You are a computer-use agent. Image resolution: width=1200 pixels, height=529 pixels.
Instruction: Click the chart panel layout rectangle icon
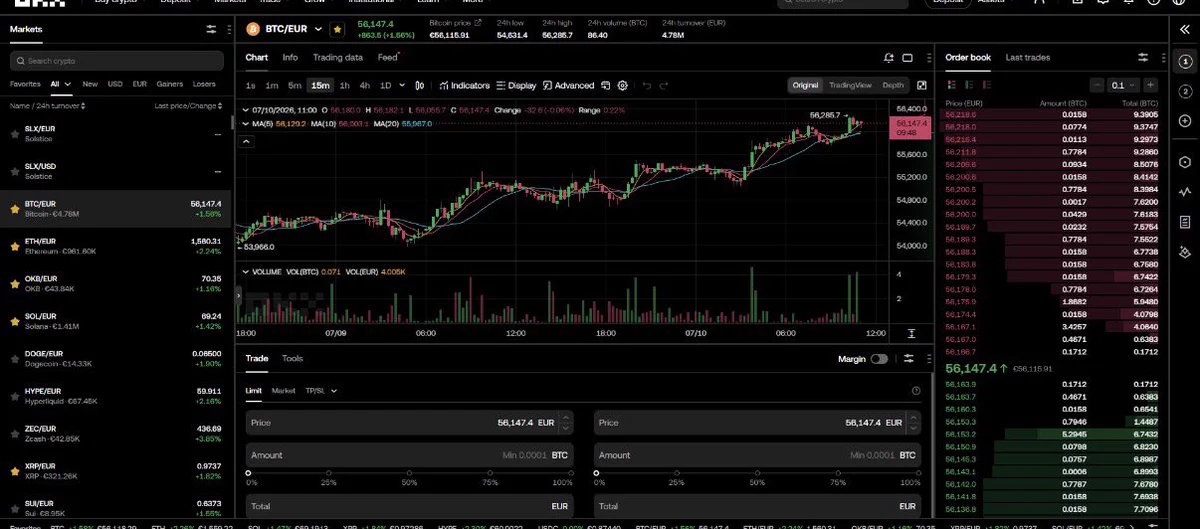click(x=908, y=58)
